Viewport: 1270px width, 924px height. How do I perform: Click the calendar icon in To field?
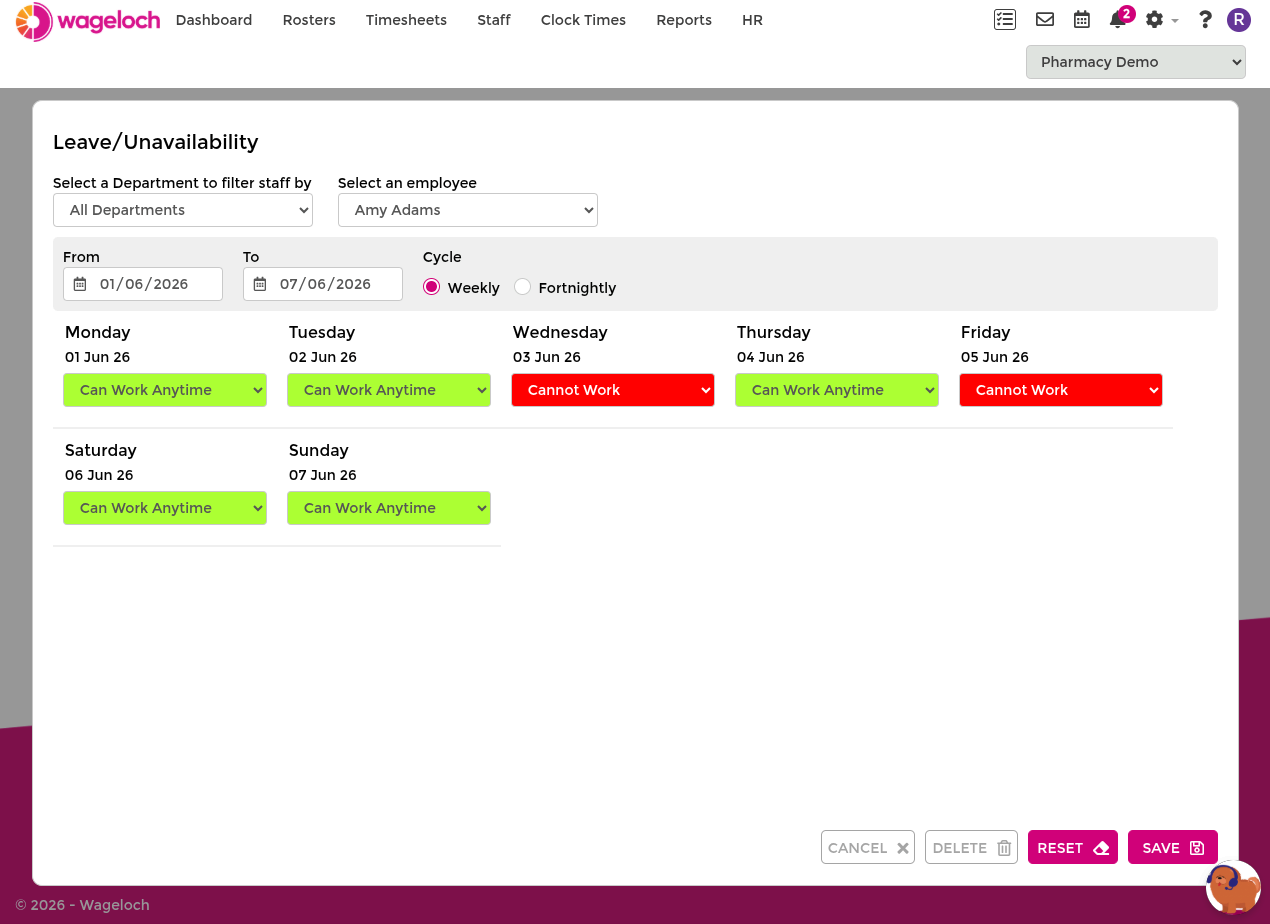[260, 284]
